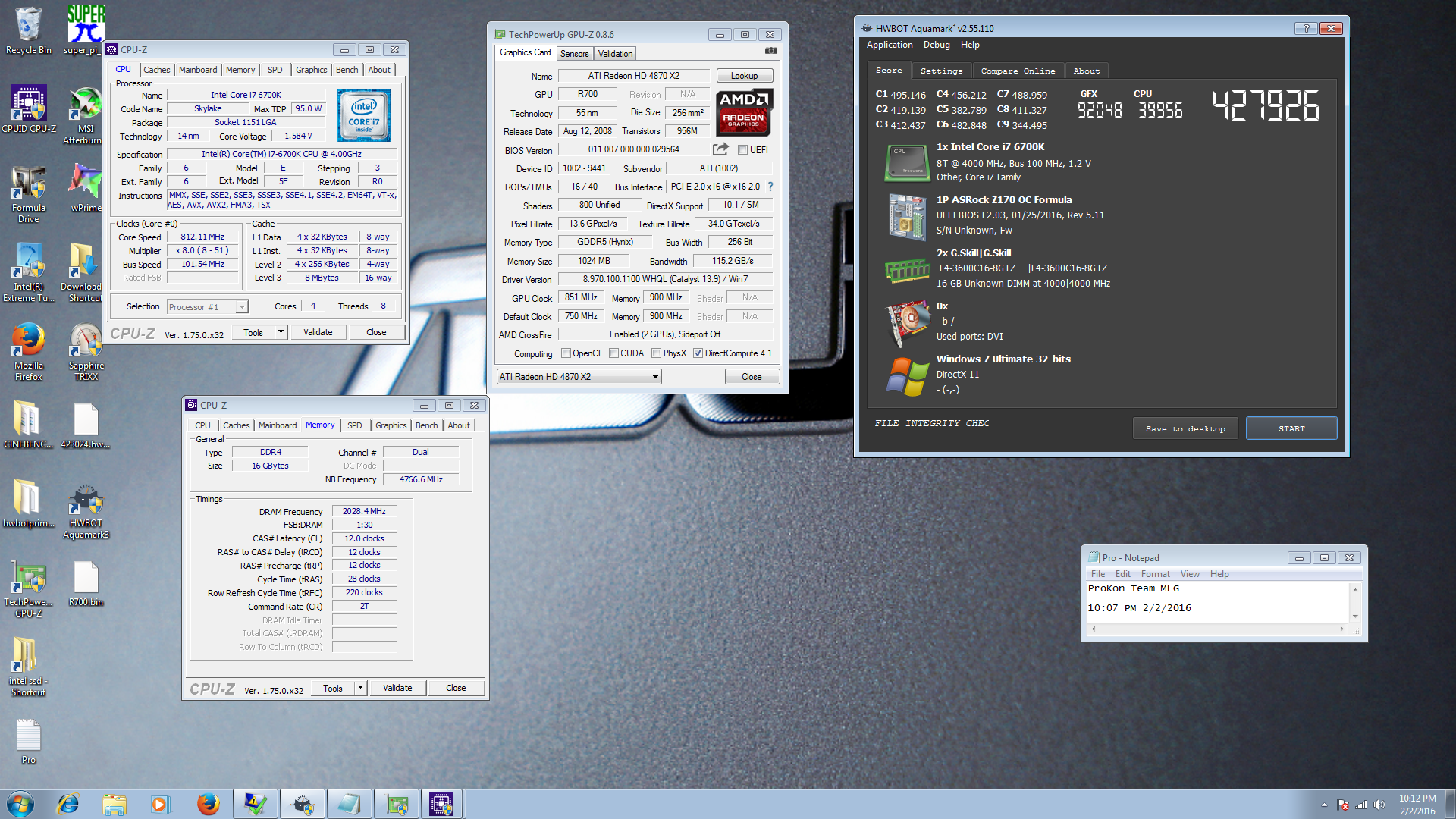
Task: Click AMD Radeon Graphics logo in GPU-Z
Action: coord(744,112)
